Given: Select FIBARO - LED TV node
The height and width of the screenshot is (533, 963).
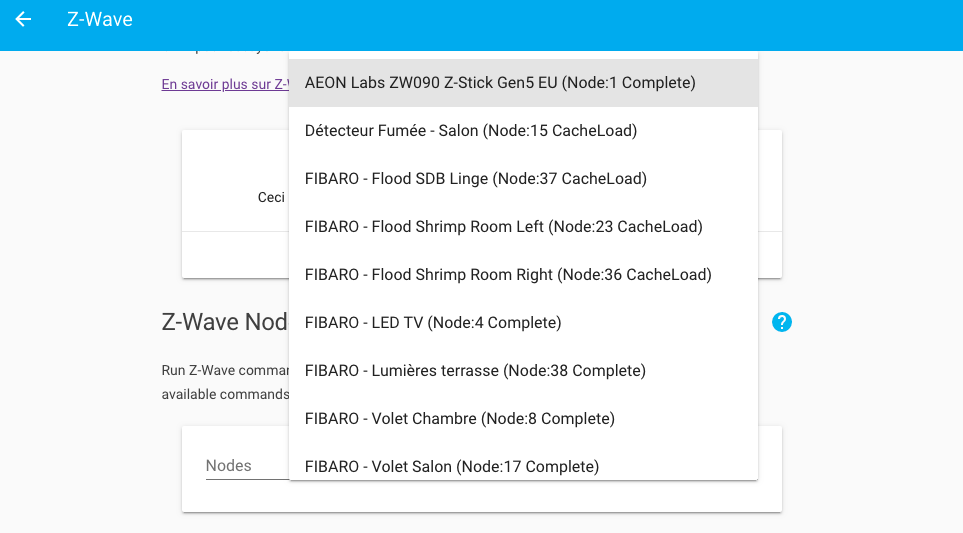Looking at the screenshot, I should pos(433,323).
